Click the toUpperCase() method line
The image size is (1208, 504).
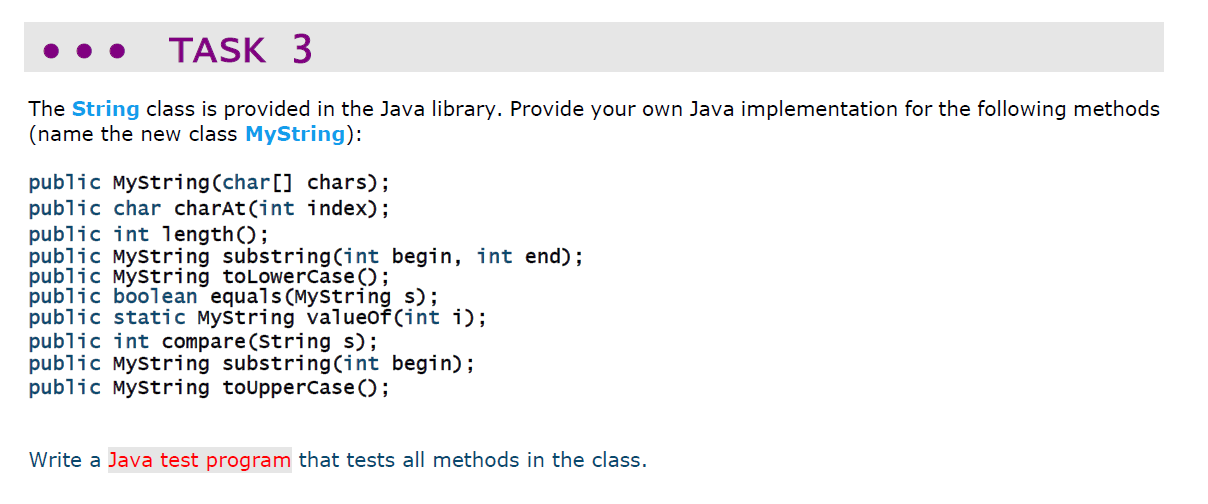[x=209, y=388]
